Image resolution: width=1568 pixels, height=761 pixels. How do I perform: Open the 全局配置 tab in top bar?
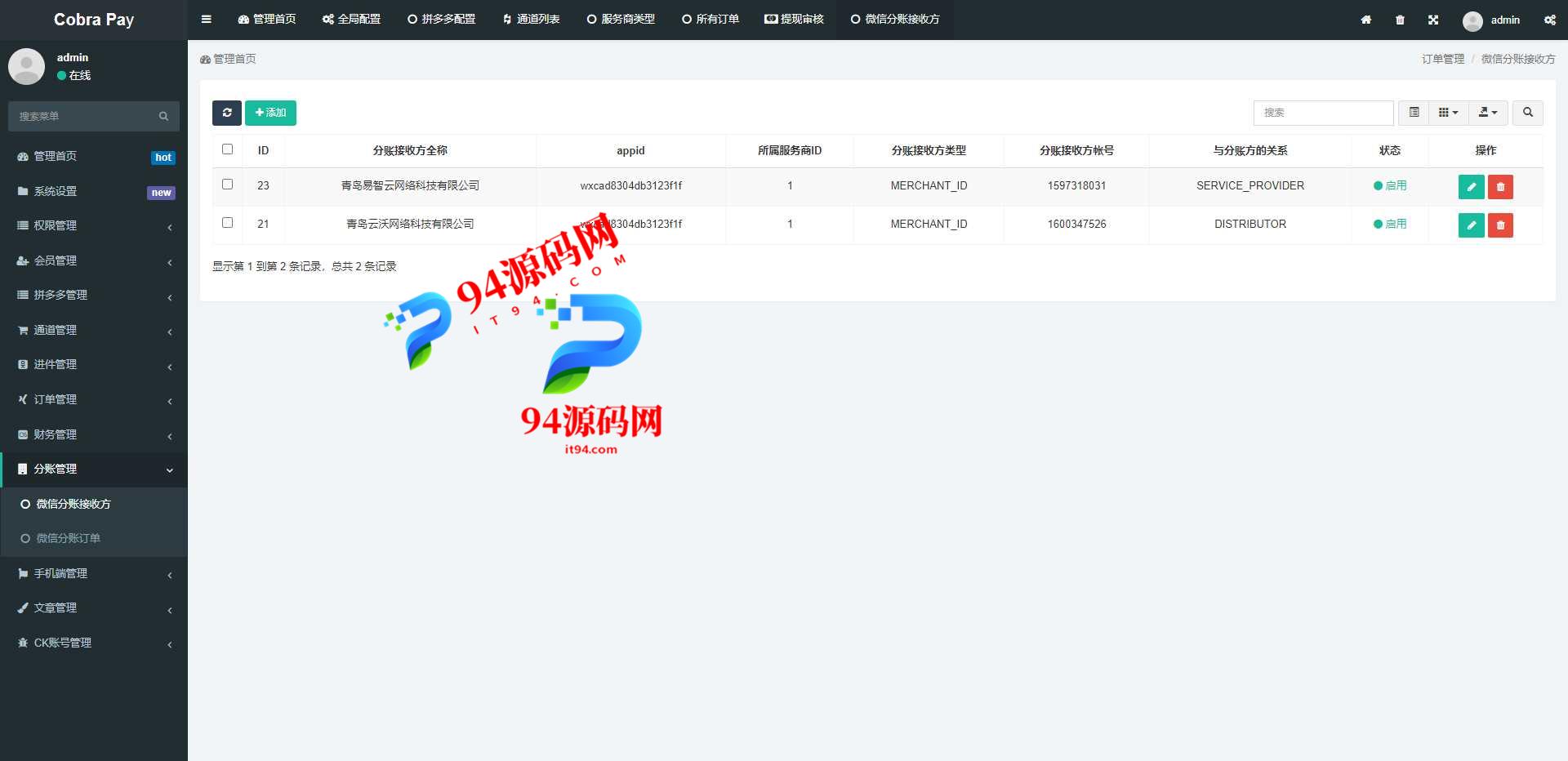click(x=351, y=20)
